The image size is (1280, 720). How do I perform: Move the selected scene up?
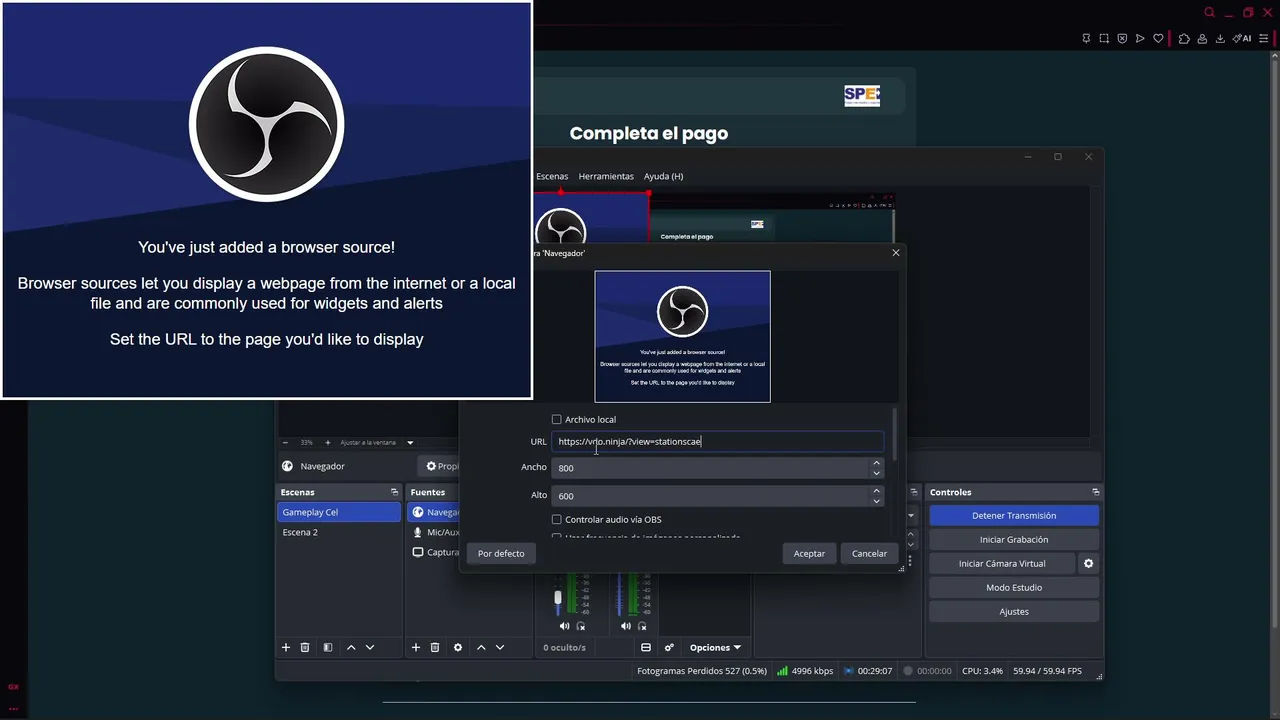coord(351,648)
